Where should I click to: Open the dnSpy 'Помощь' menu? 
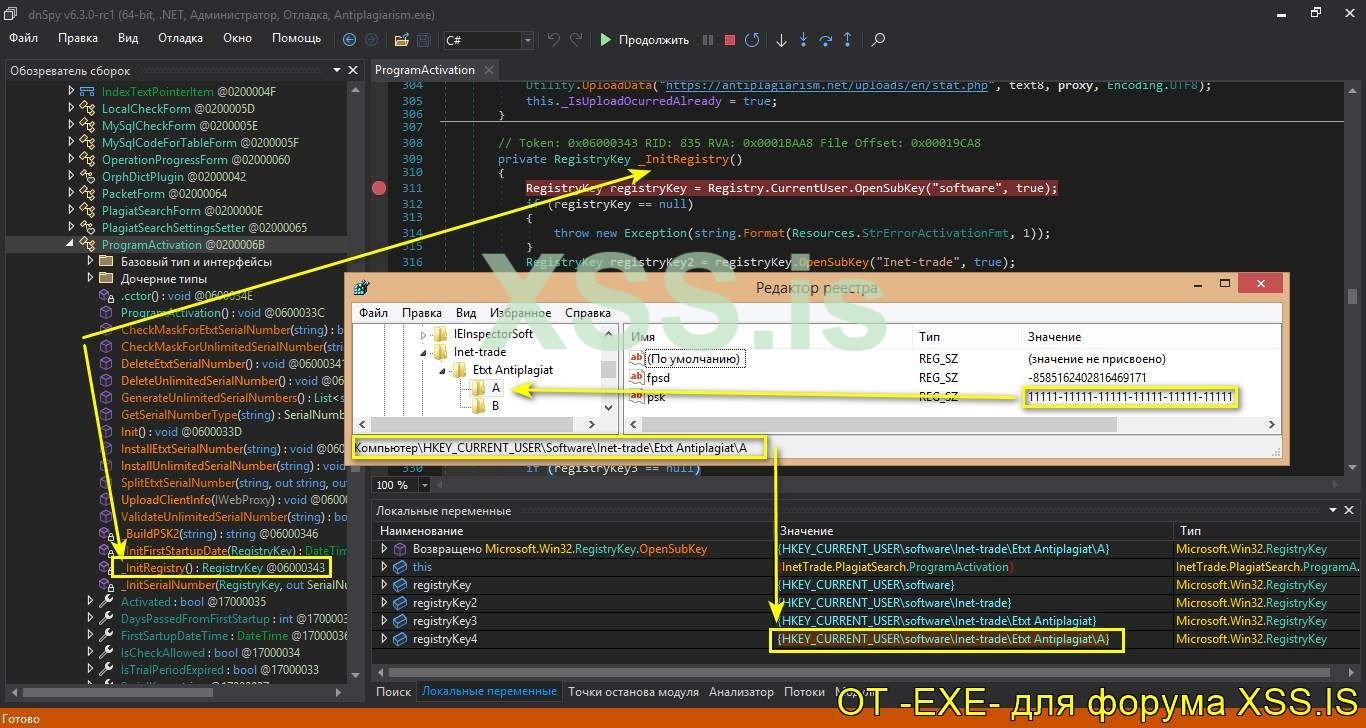click(296, 38)
